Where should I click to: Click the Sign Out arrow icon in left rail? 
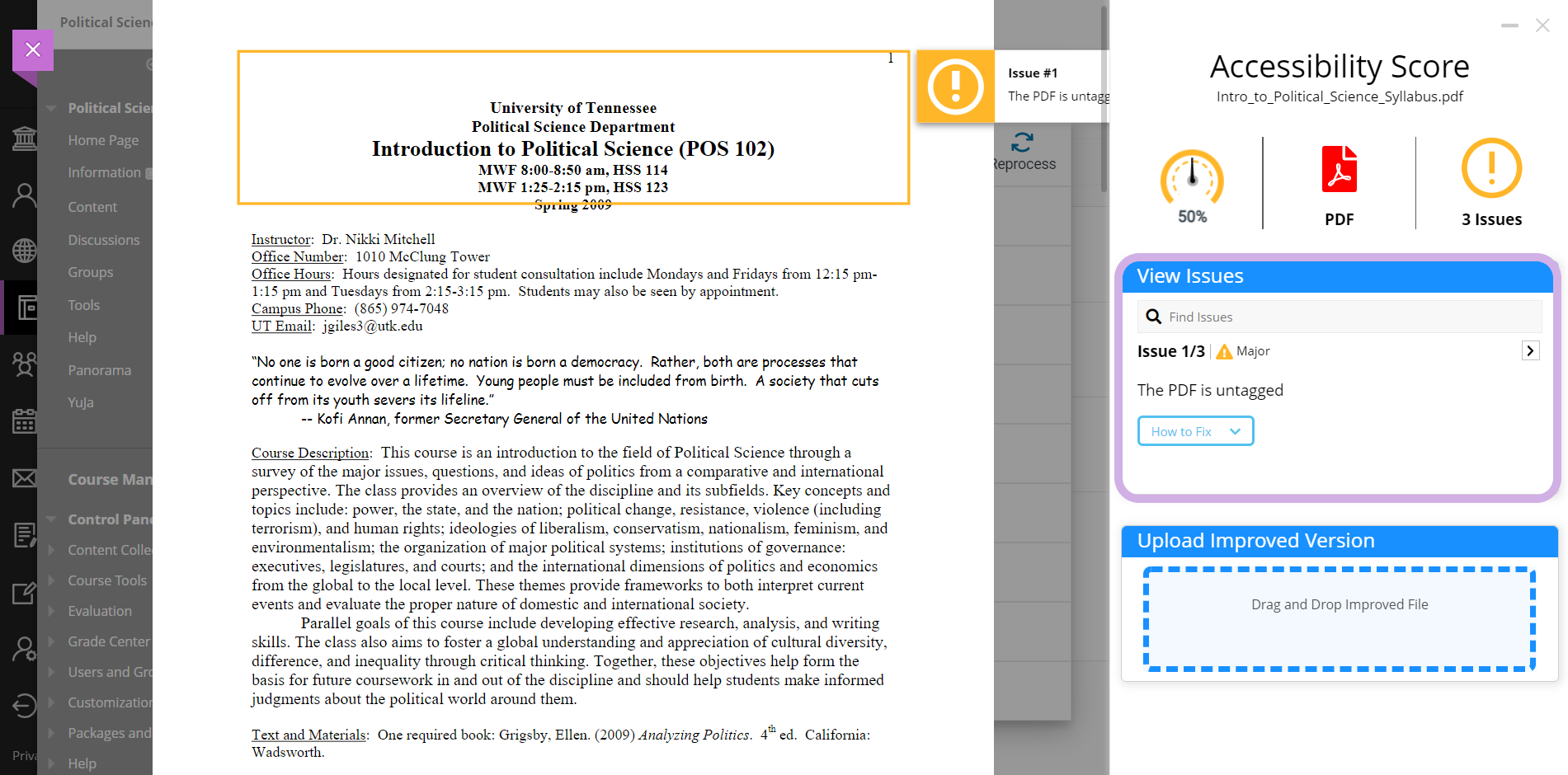coord(25,706)
